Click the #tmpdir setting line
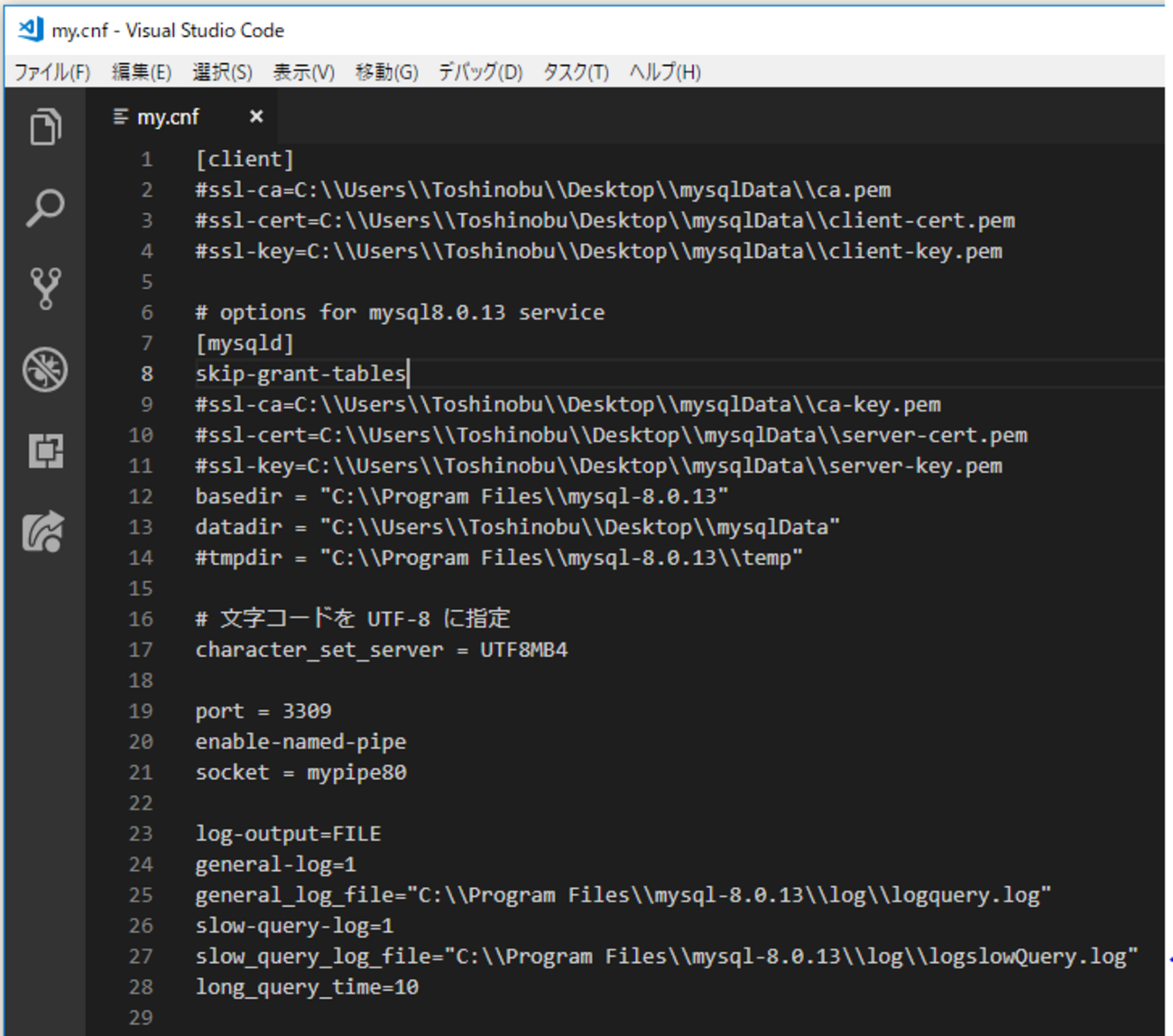 (x=499, y=559)
